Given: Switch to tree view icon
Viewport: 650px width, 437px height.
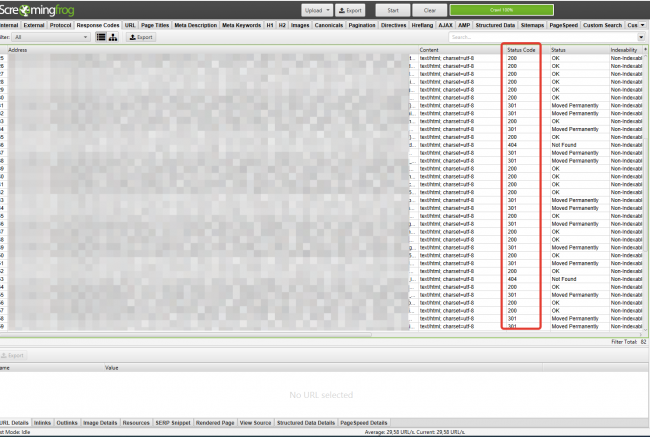Looking at the screenshot, I should (113, 37).
